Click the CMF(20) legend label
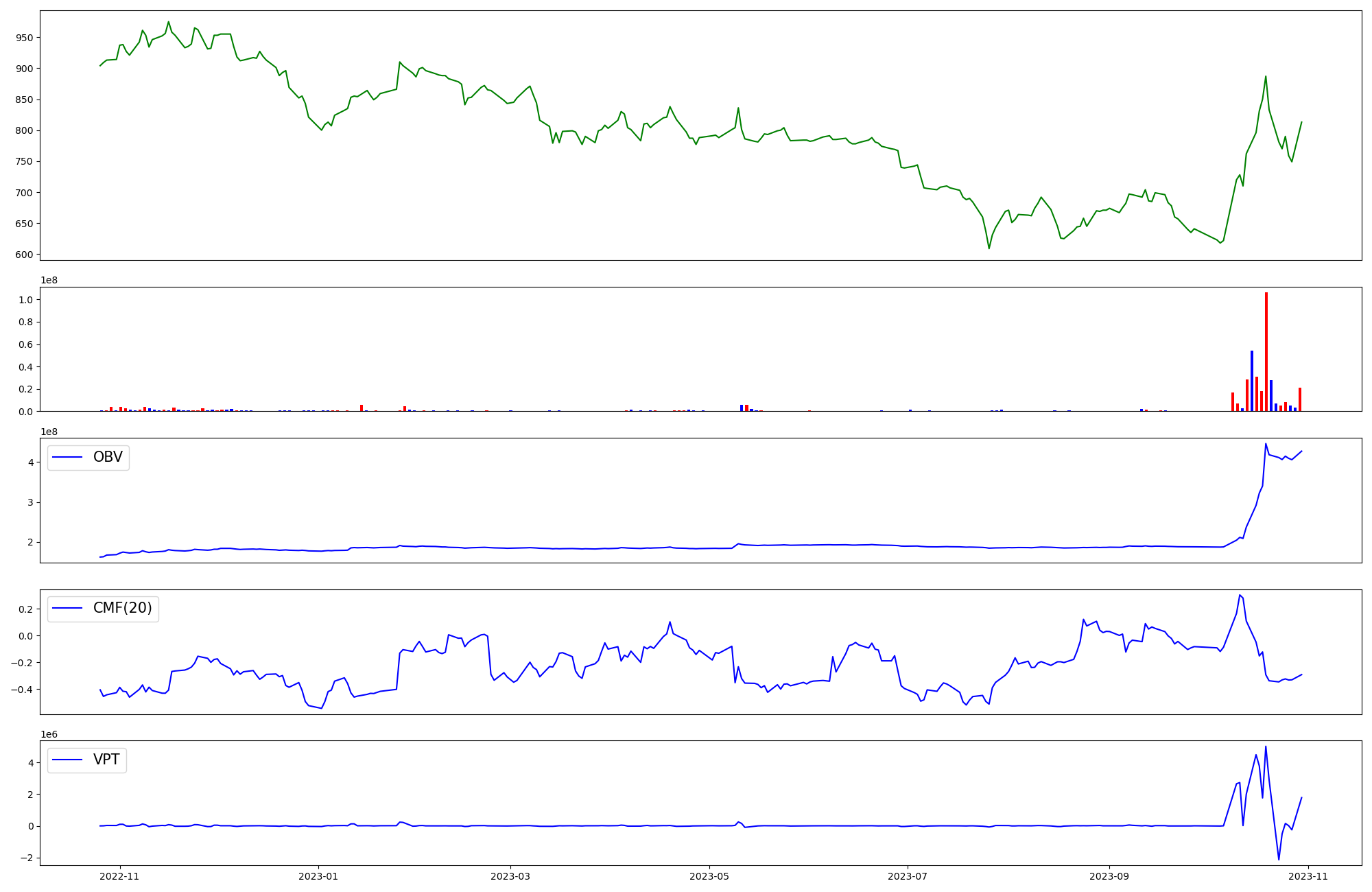This screenshot has width=1372, height=892. click(x=122, y=608)
